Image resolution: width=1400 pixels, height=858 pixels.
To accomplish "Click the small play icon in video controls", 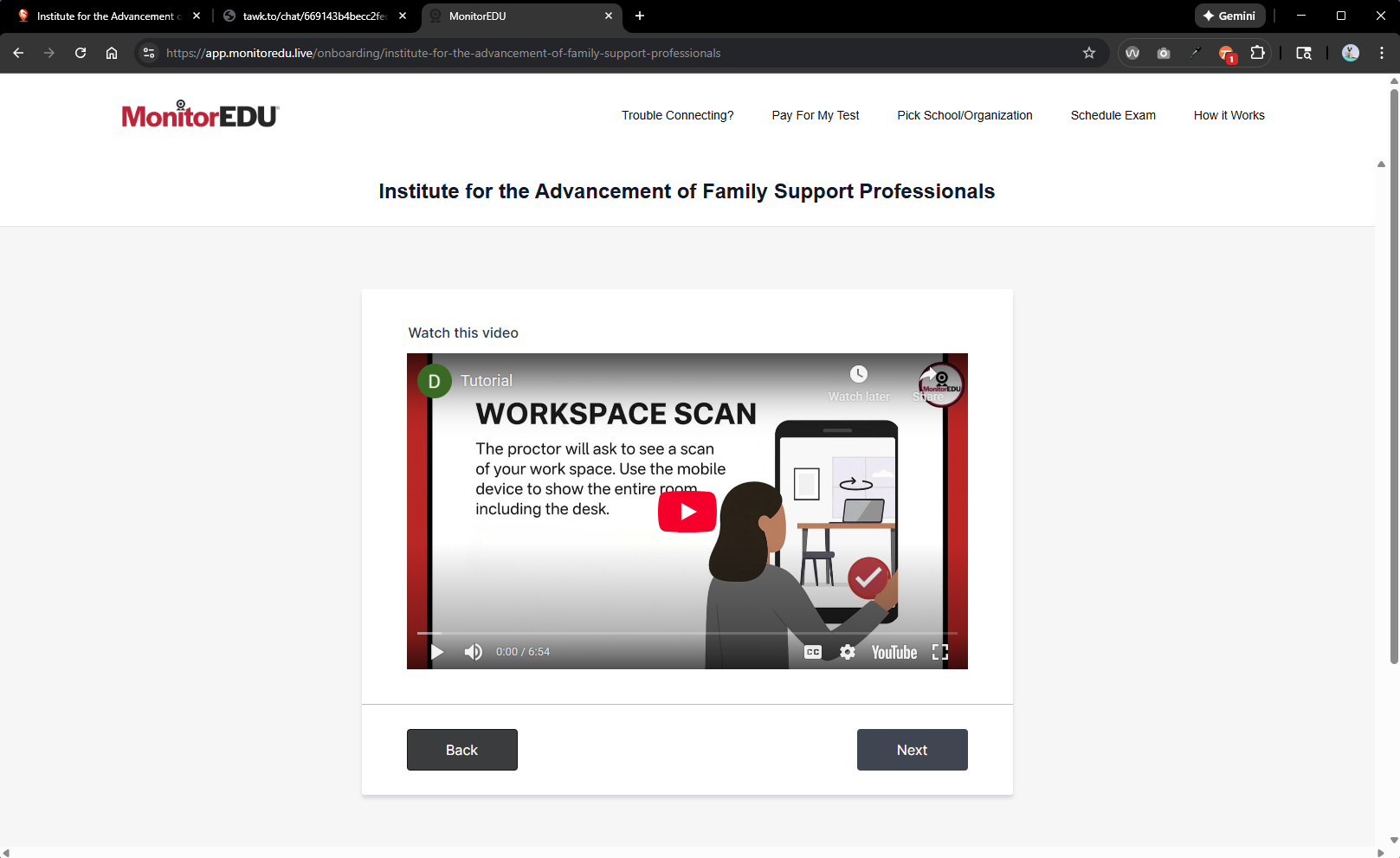I will (x=437, y=652).
